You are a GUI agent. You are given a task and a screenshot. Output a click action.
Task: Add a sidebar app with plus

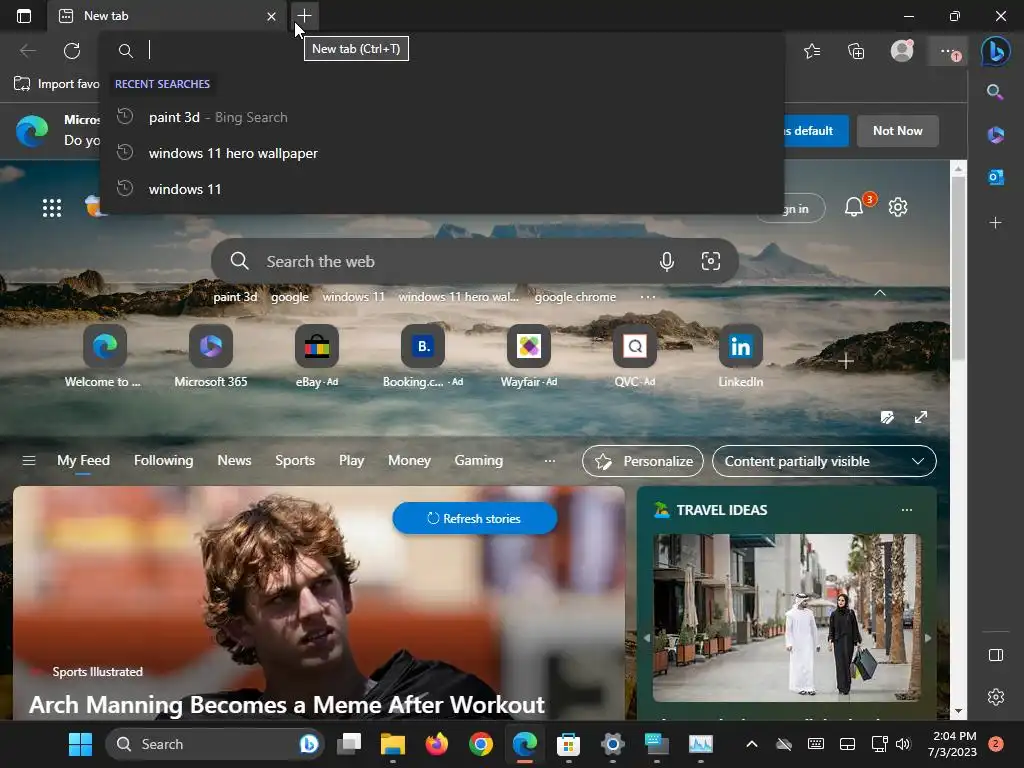(995, 223)
